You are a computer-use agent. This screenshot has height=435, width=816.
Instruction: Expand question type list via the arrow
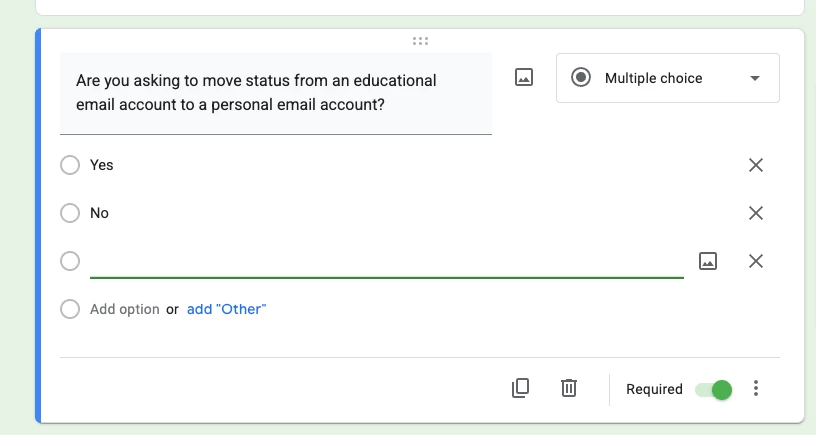pyautogui.click(x=755, y=79)
